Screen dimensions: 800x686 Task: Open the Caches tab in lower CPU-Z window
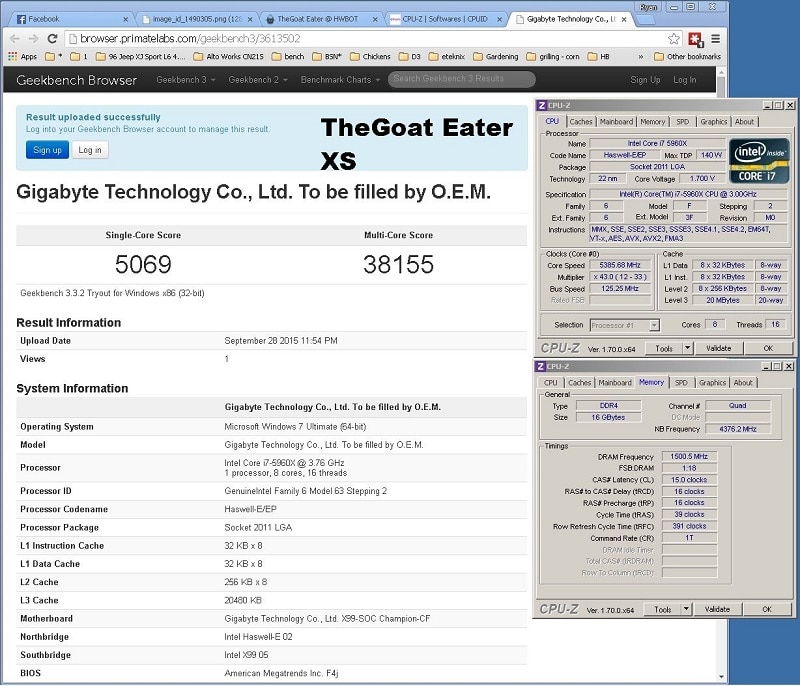(x=580, y=383)
